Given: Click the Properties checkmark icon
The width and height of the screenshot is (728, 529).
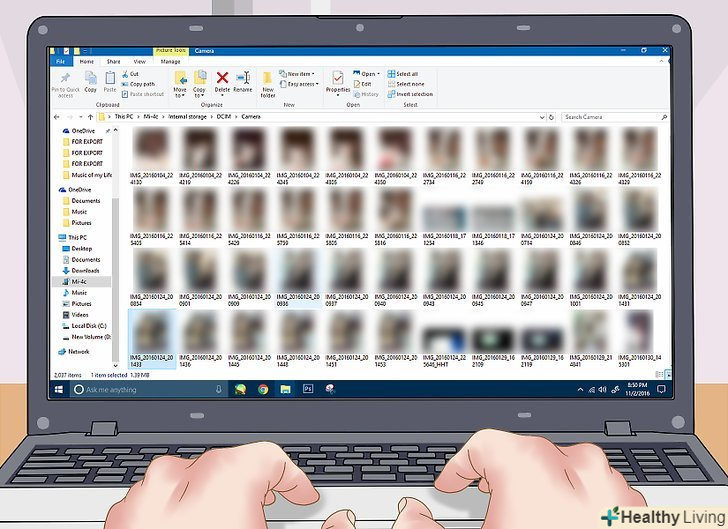Looking at the screenshot, I should [x=338, y=78].
